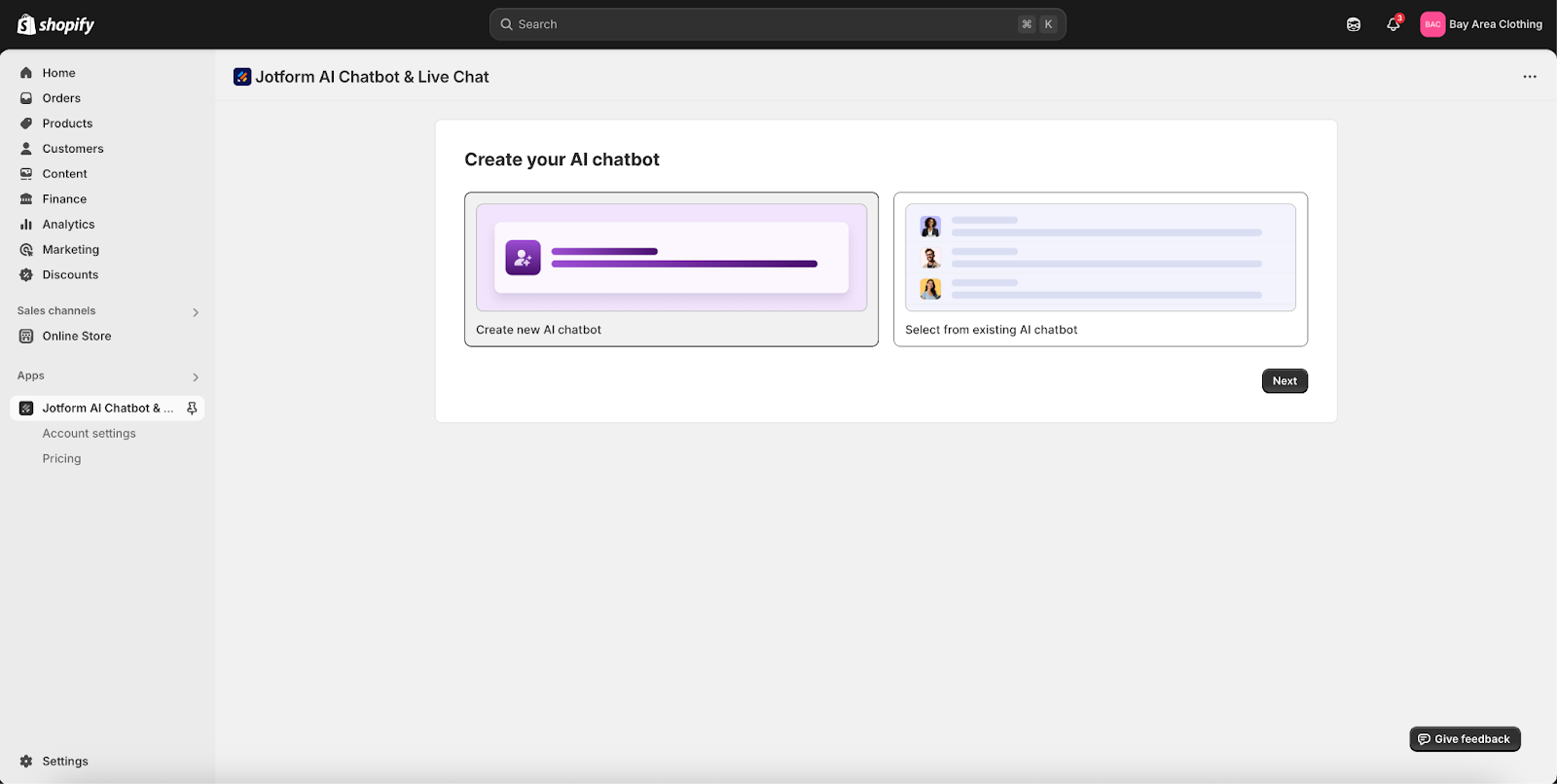Open the notifications bell
The height and width of the screenshot is (784, 1557).
(1393, 24)
